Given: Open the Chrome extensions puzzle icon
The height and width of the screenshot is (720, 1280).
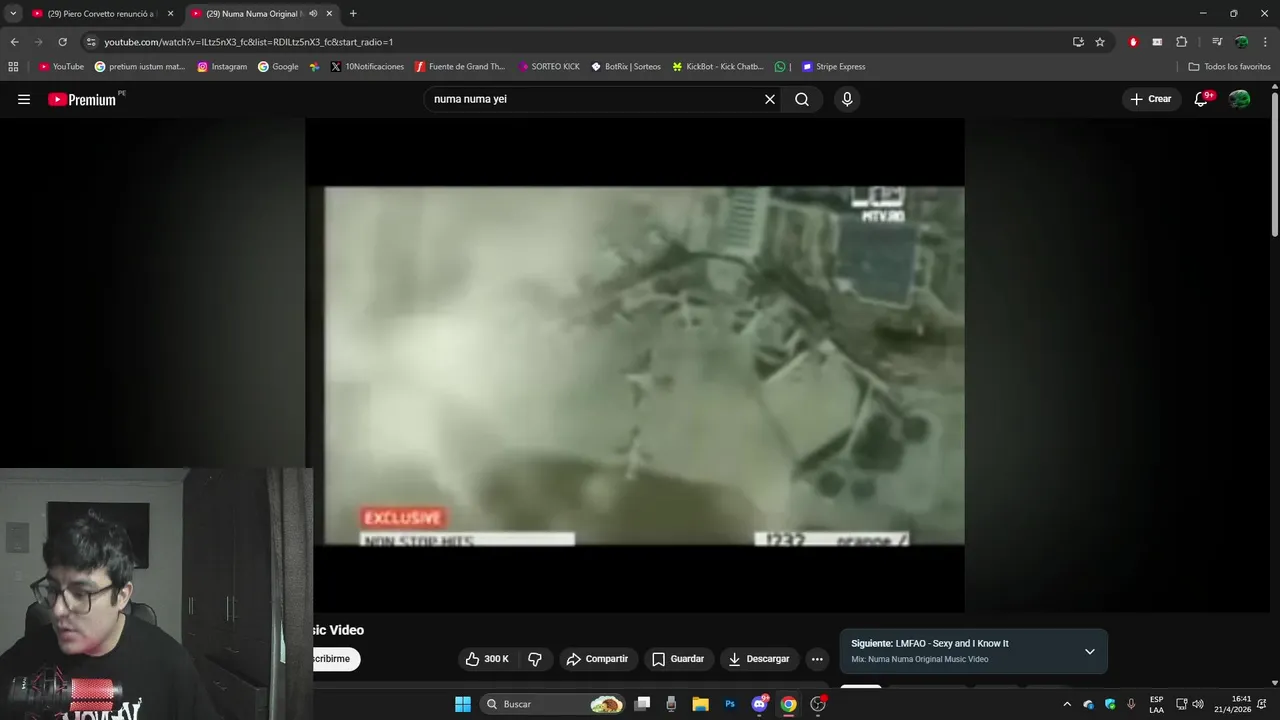Looking at the screenshot, I should 1181,42.
